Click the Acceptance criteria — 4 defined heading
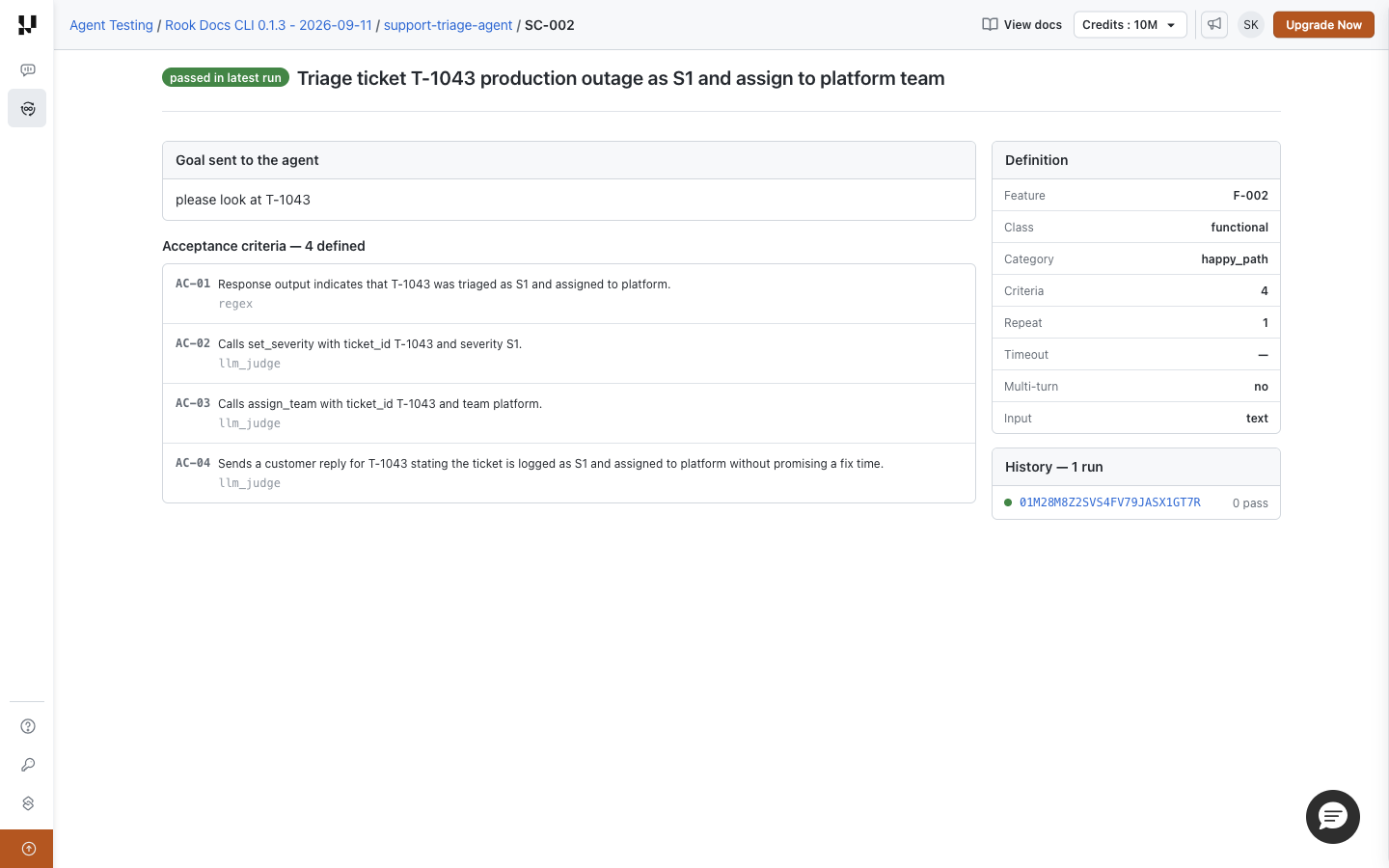 263,246
